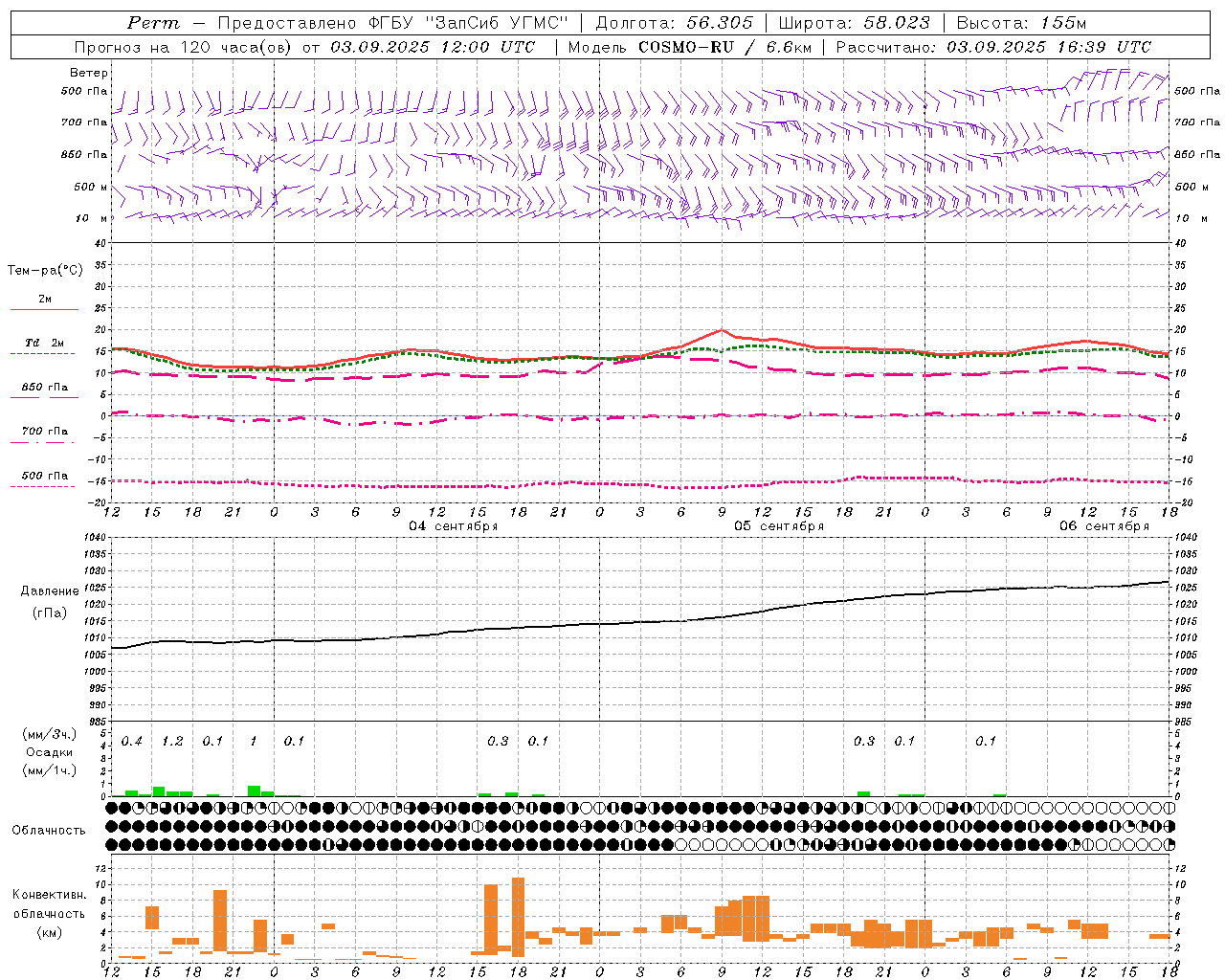Click the "(мм/3ч.)" precipitation unit label

pyautogui.click(x=50, y=734)
